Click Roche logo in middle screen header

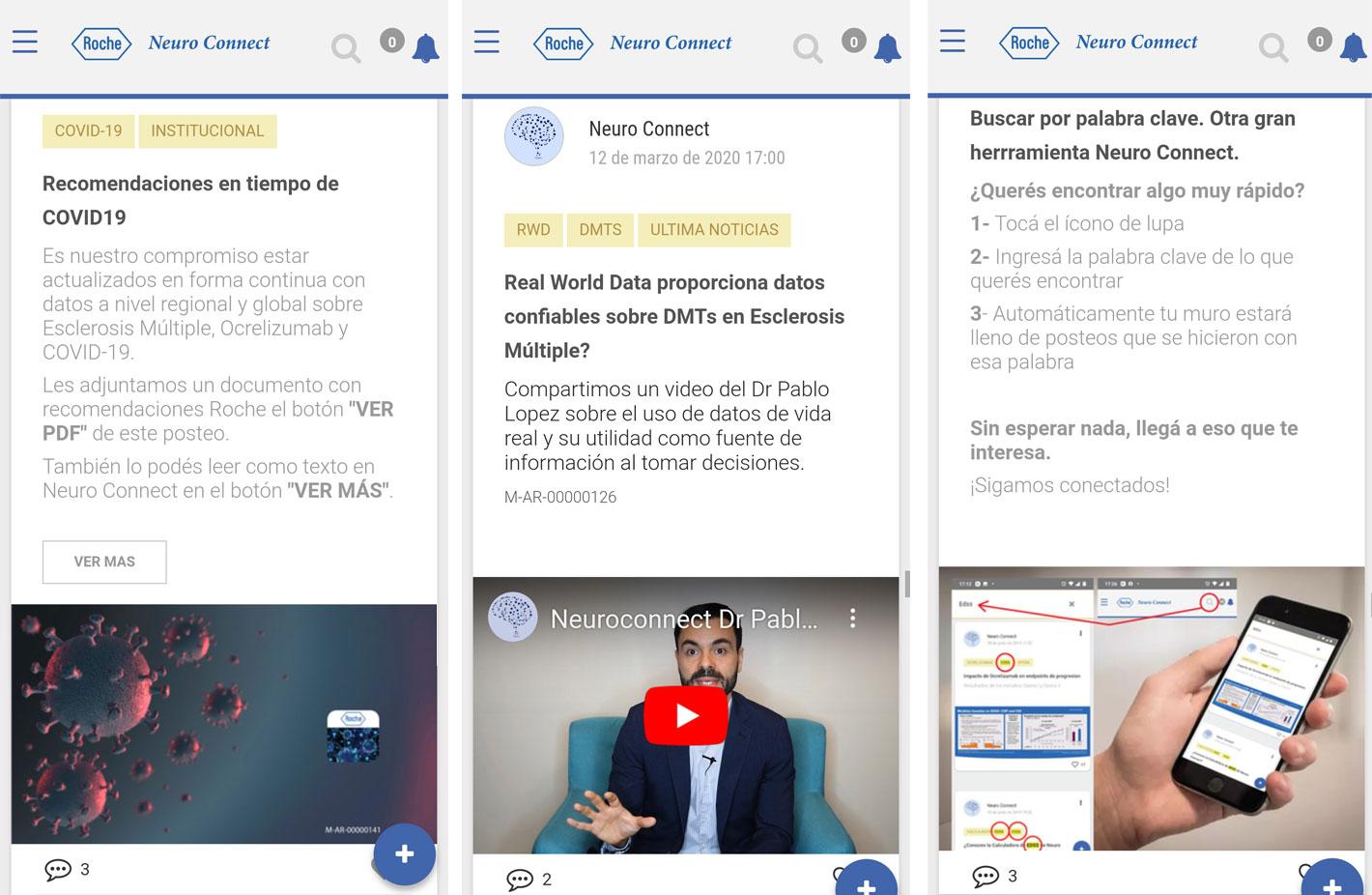click(x=563, y=43)
